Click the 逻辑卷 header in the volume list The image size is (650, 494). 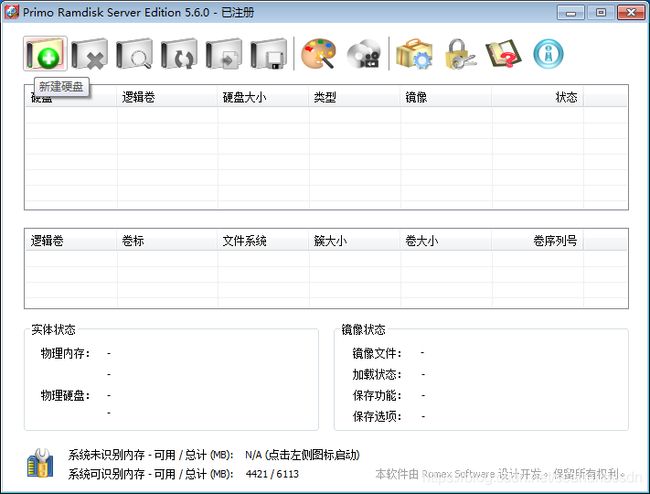[x=71, y=241]
